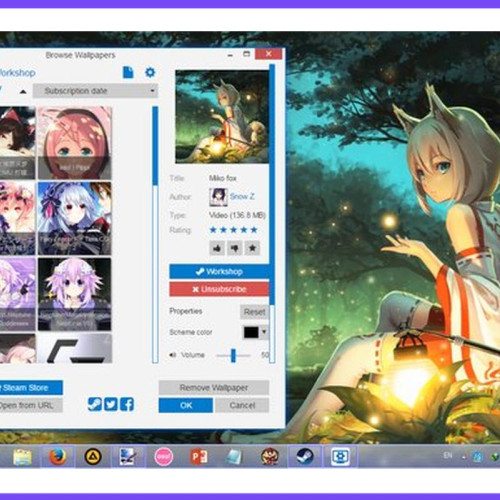The image size is (500, 500).
Task: Show hidden system tray icons arrow
Action: (464, 457)
